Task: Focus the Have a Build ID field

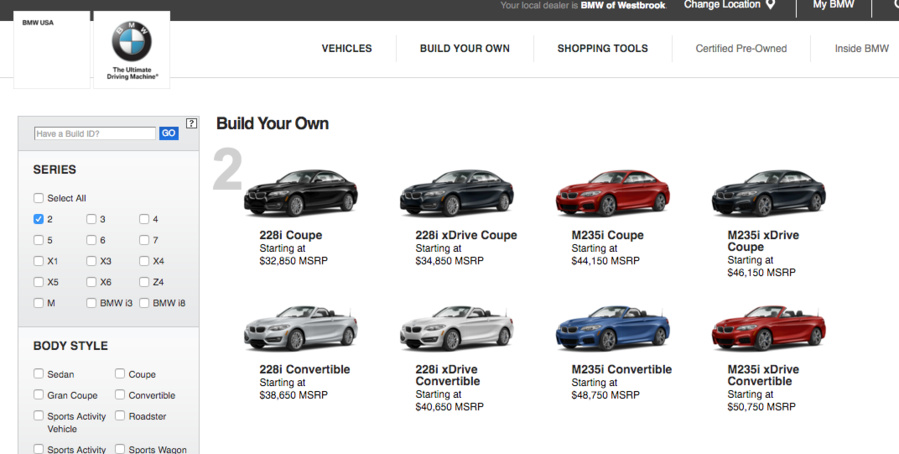Action: pos(95,134)
